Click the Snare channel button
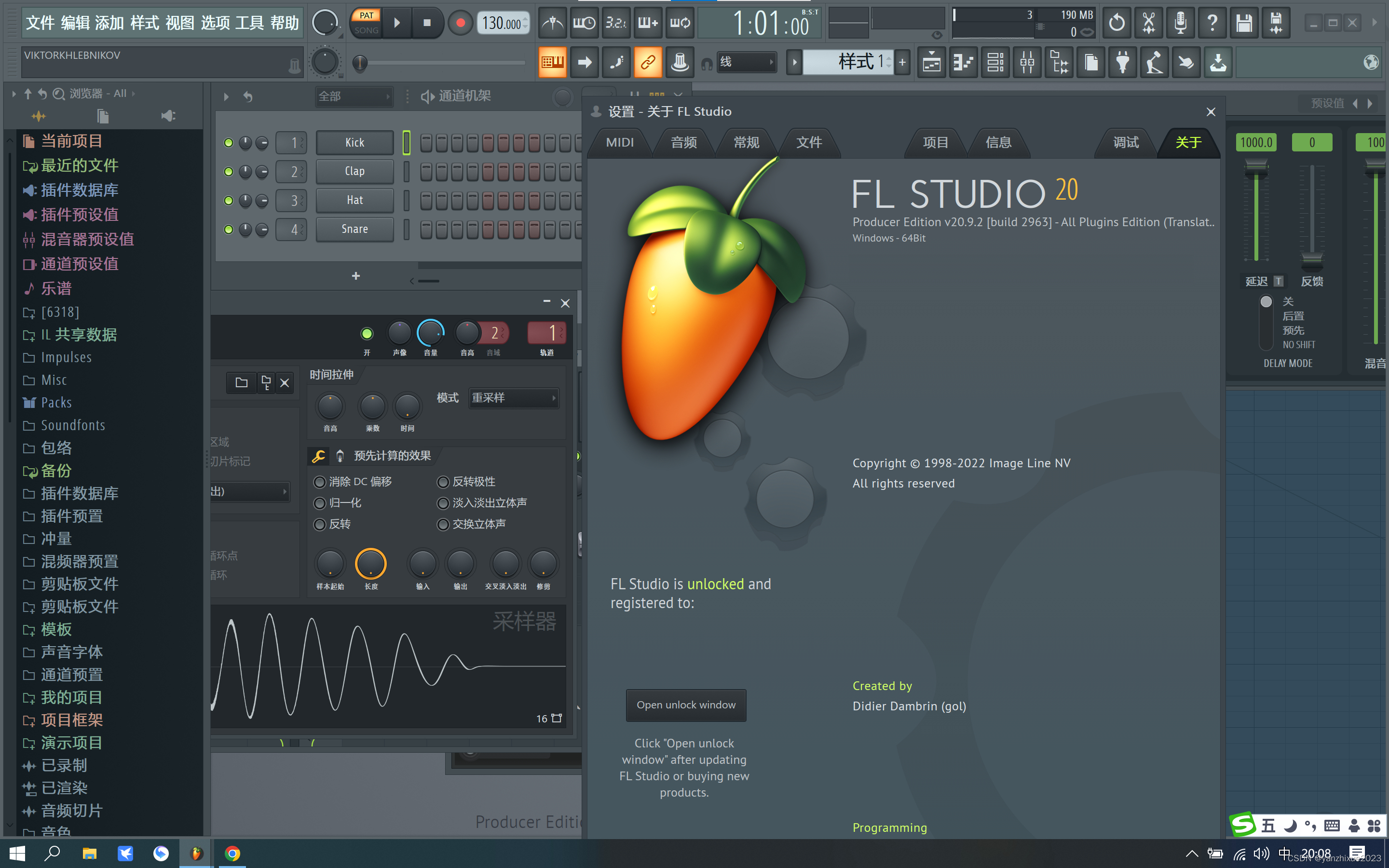Image resolution: width=1389 pixels, height=868 pixels. click(354, 230)
